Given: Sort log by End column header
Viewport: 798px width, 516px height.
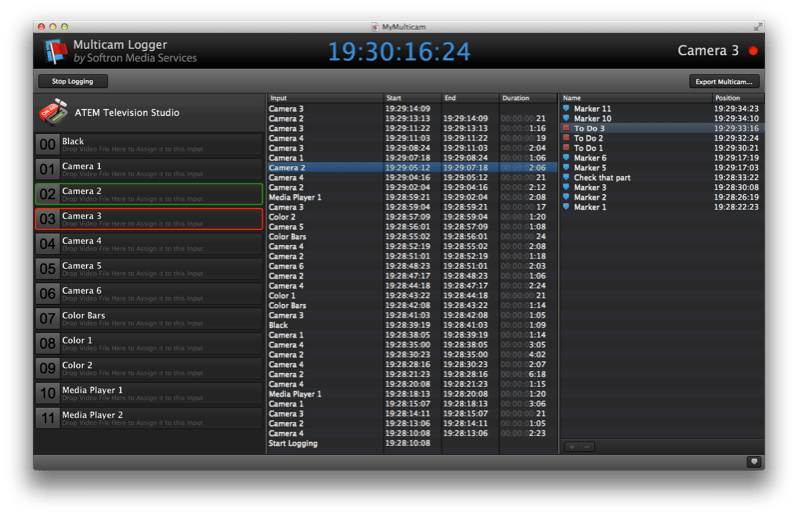Looking at the screenshot, I should click(x=470, y=98).
